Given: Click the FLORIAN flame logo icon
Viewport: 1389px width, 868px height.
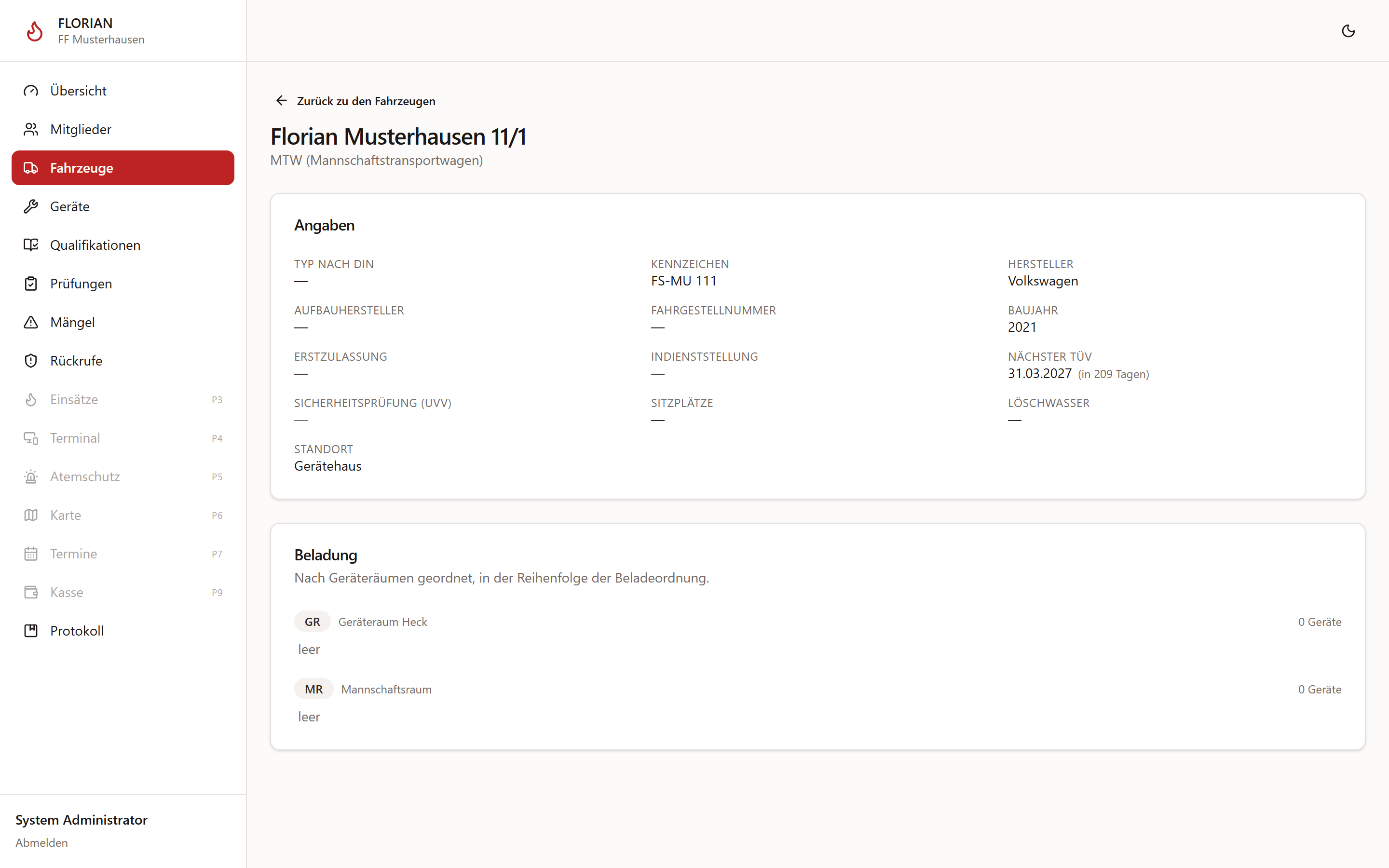Looking at the screenshot, I should pos(35,31).
